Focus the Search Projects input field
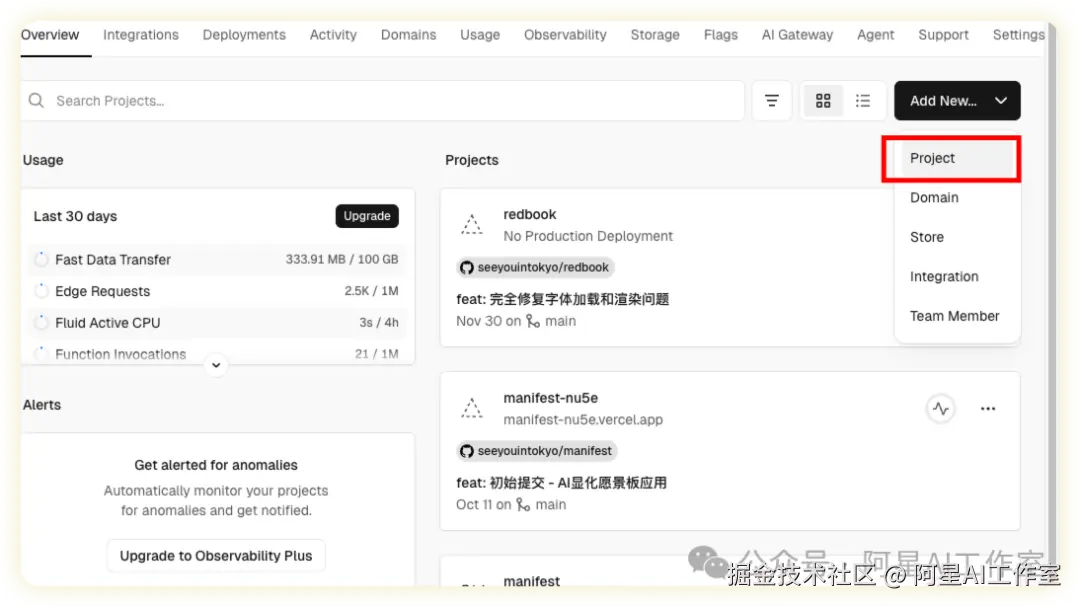This screenshot has width=1080, height=607. 383,101
